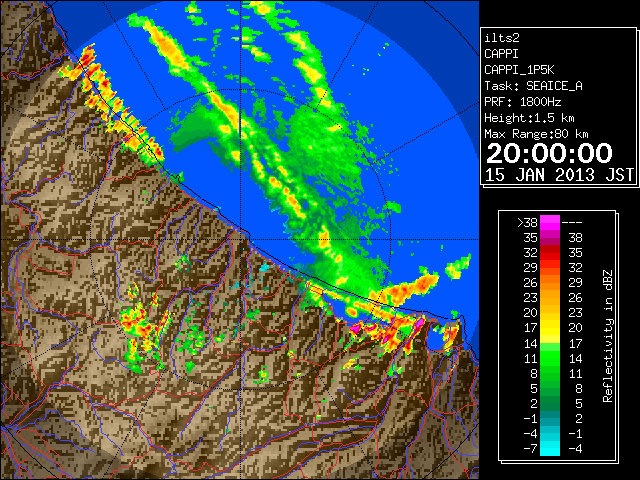Click the '---' legend upper bound text

(x=572, y=223)
